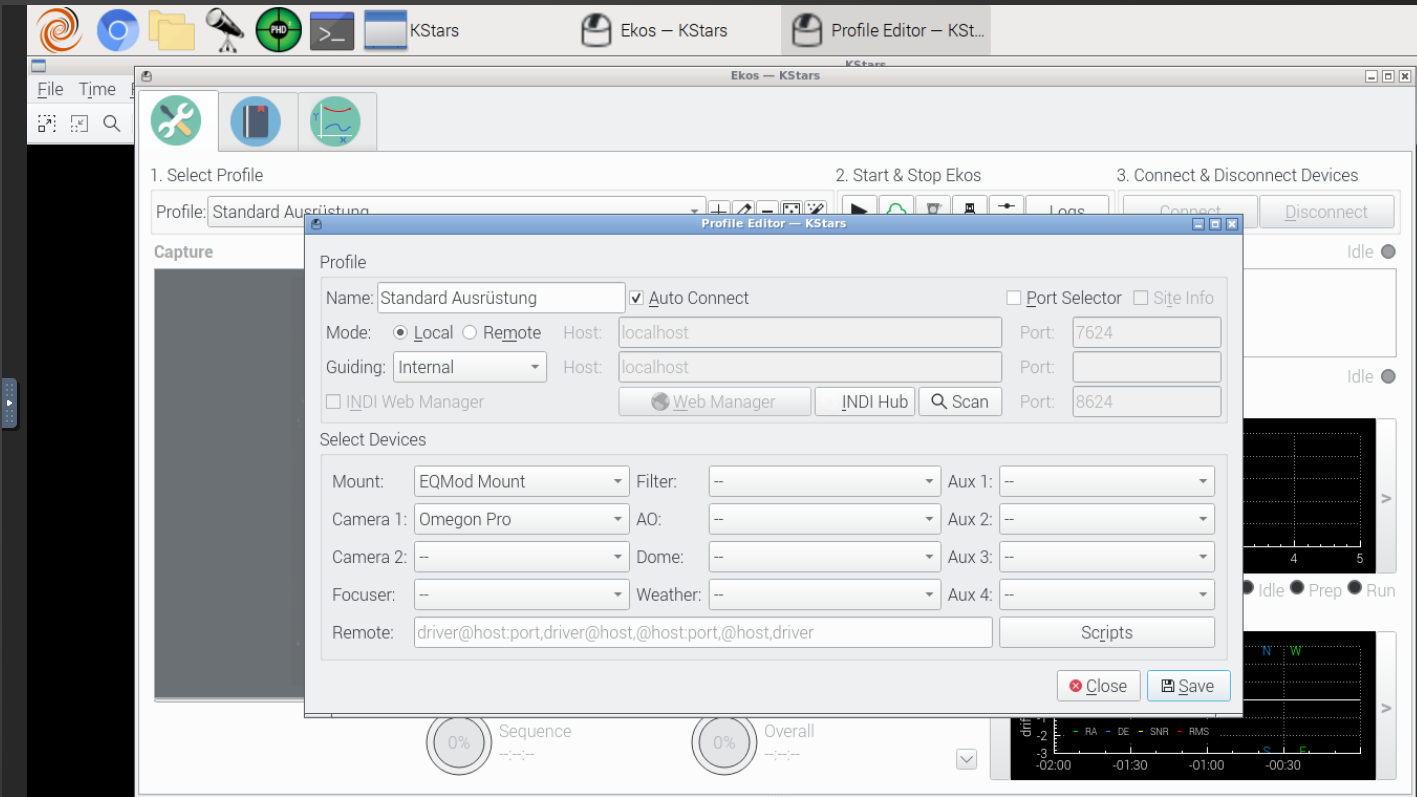Open the Aux 4 dropdown

click(x=1107, y=595)
